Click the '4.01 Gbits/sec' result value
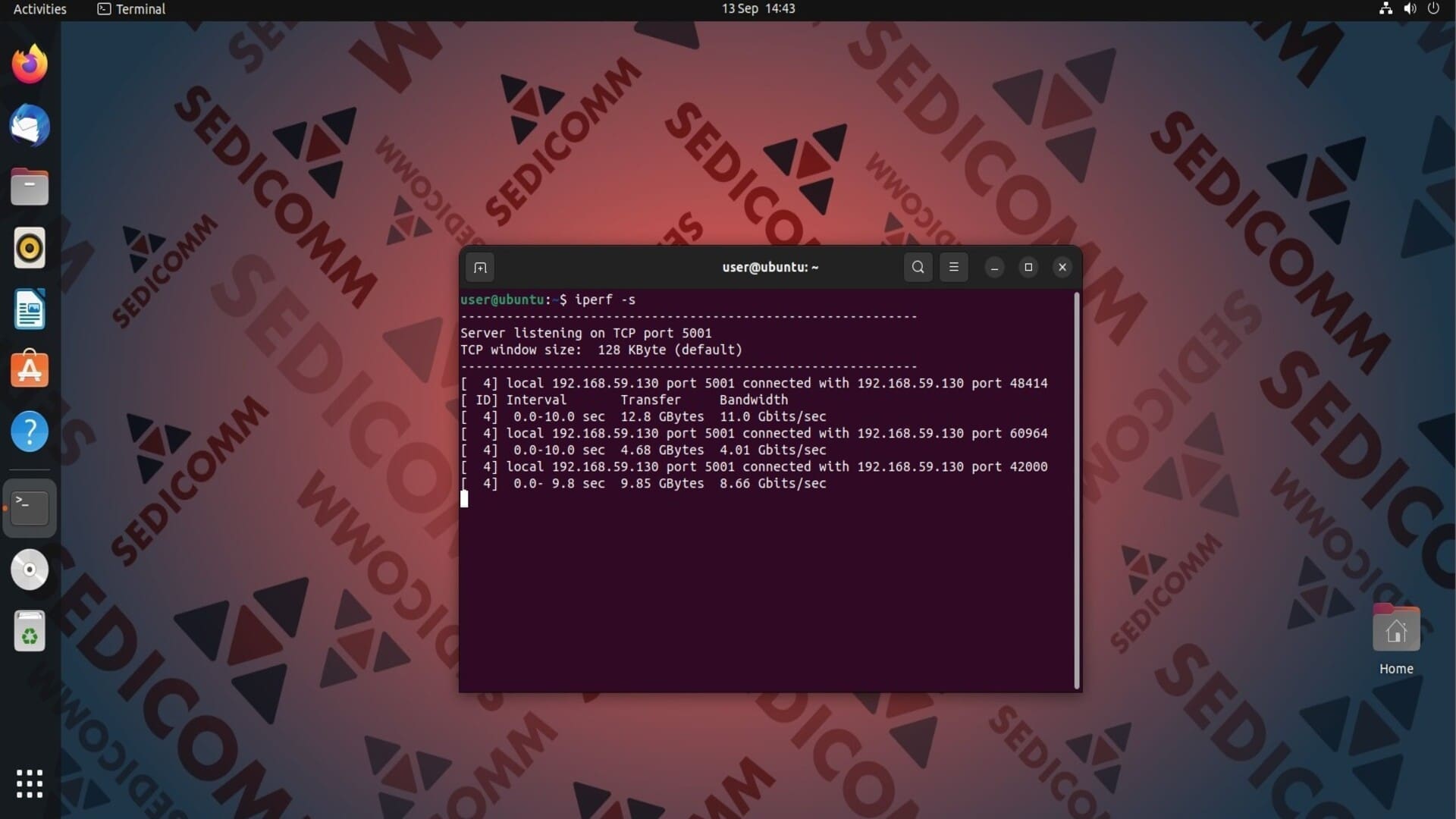The width and height of the screenshot is (1456, 819). point(773,450)
